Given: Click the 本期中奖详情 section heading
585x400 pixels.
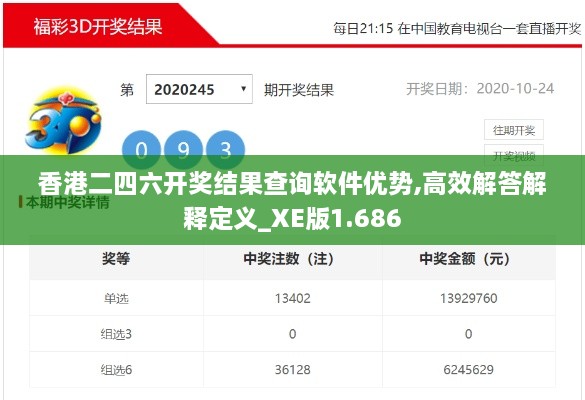Looking at the screenshot, I should [68, 202].
